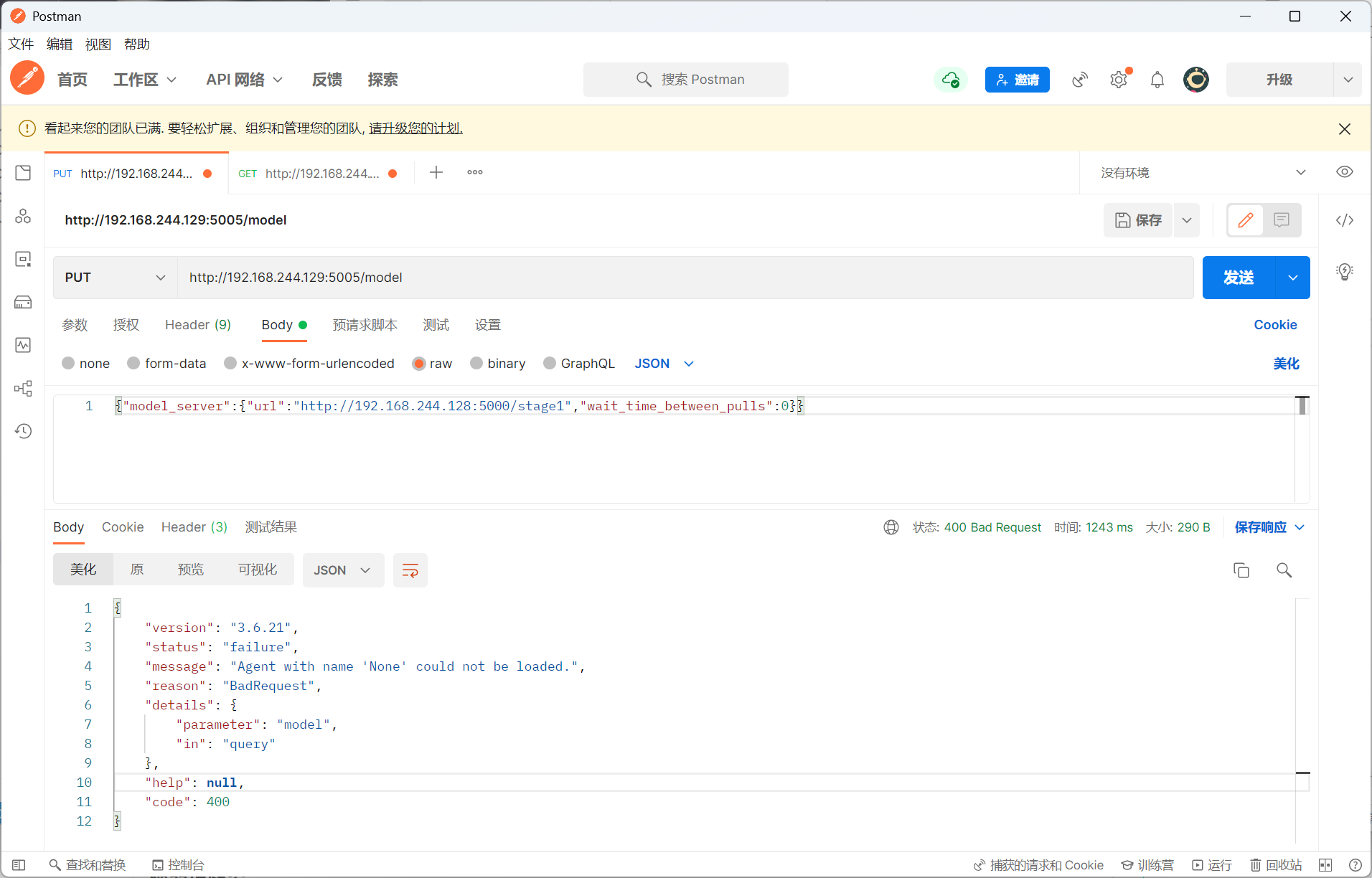Dismiss the team-full banner
The height and width of the screenshot is (878, 1372).
tap(1345, 128)
